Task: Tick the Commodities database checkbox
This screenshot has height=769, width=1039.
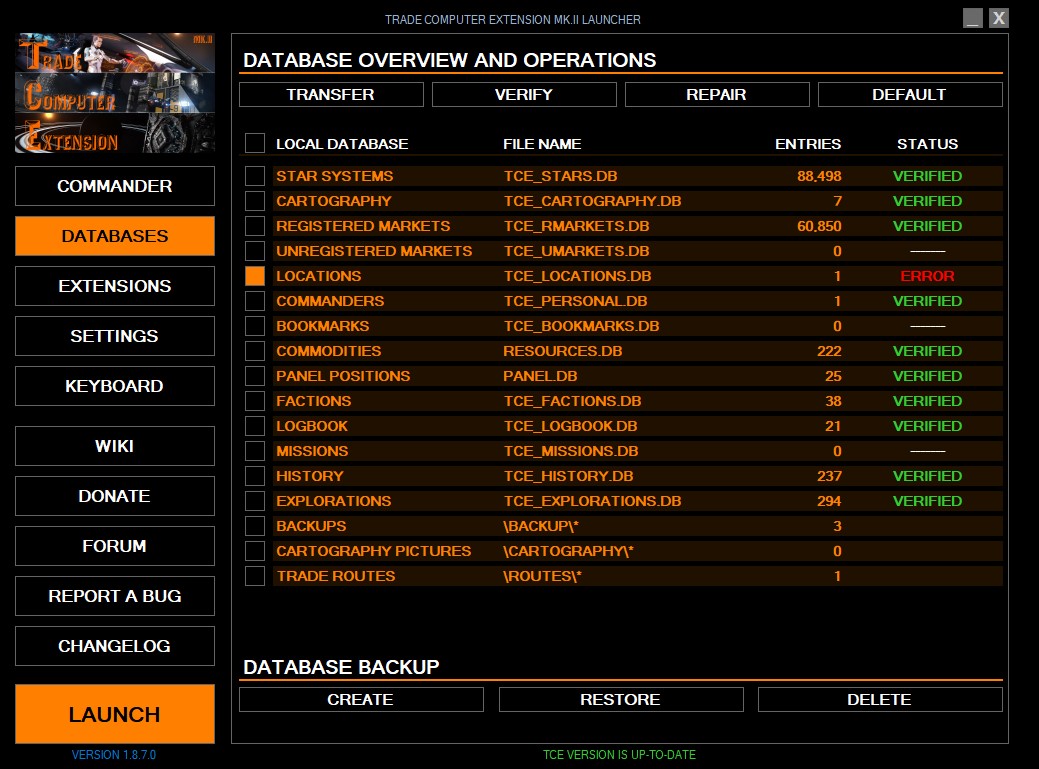Action: pyautogui.click(x=255, y=351)
